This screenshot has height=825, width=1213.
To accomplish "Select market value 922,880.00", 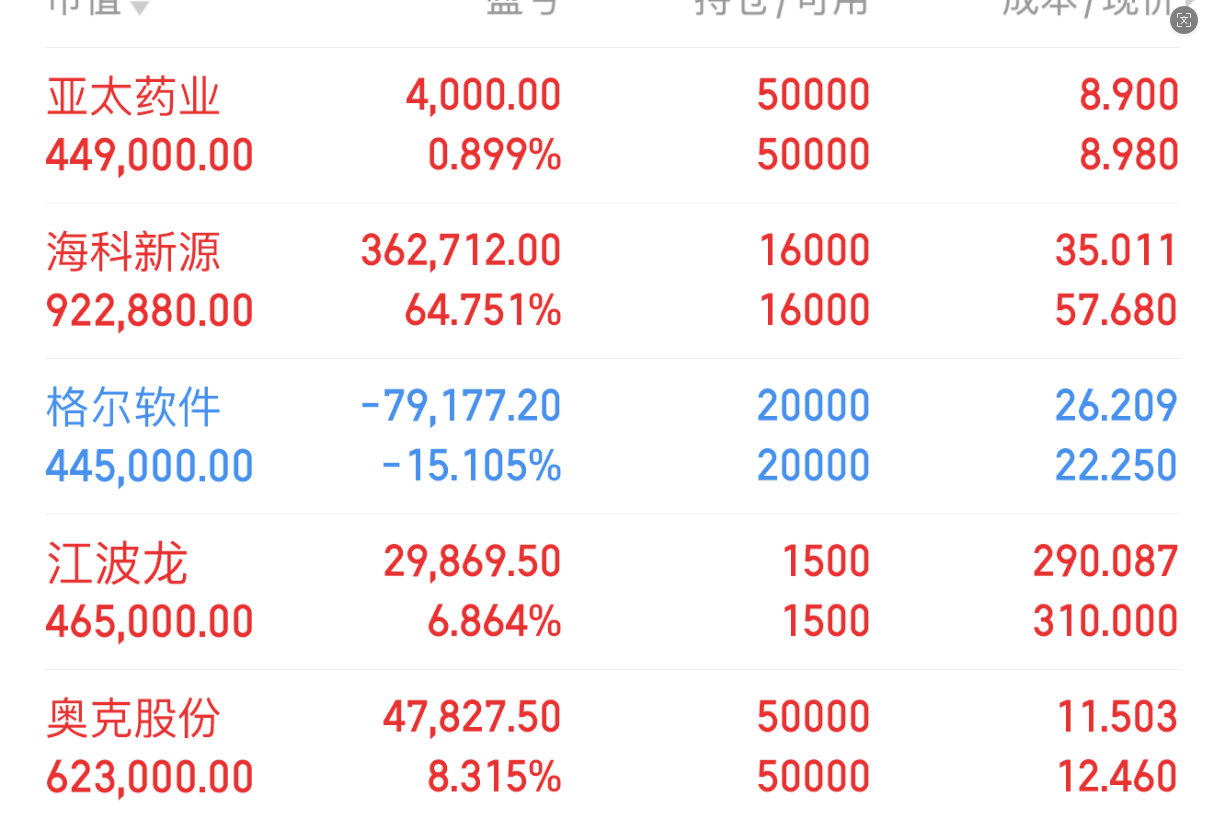I will click(x=150, y=311).
